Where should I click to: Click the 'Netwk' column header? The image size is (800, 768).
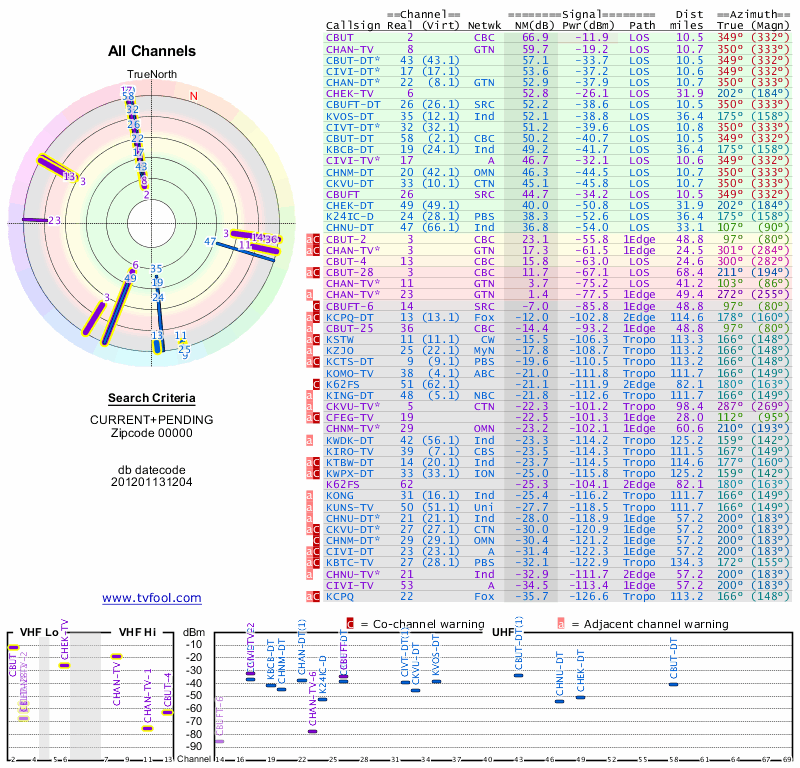coord(484,26)
